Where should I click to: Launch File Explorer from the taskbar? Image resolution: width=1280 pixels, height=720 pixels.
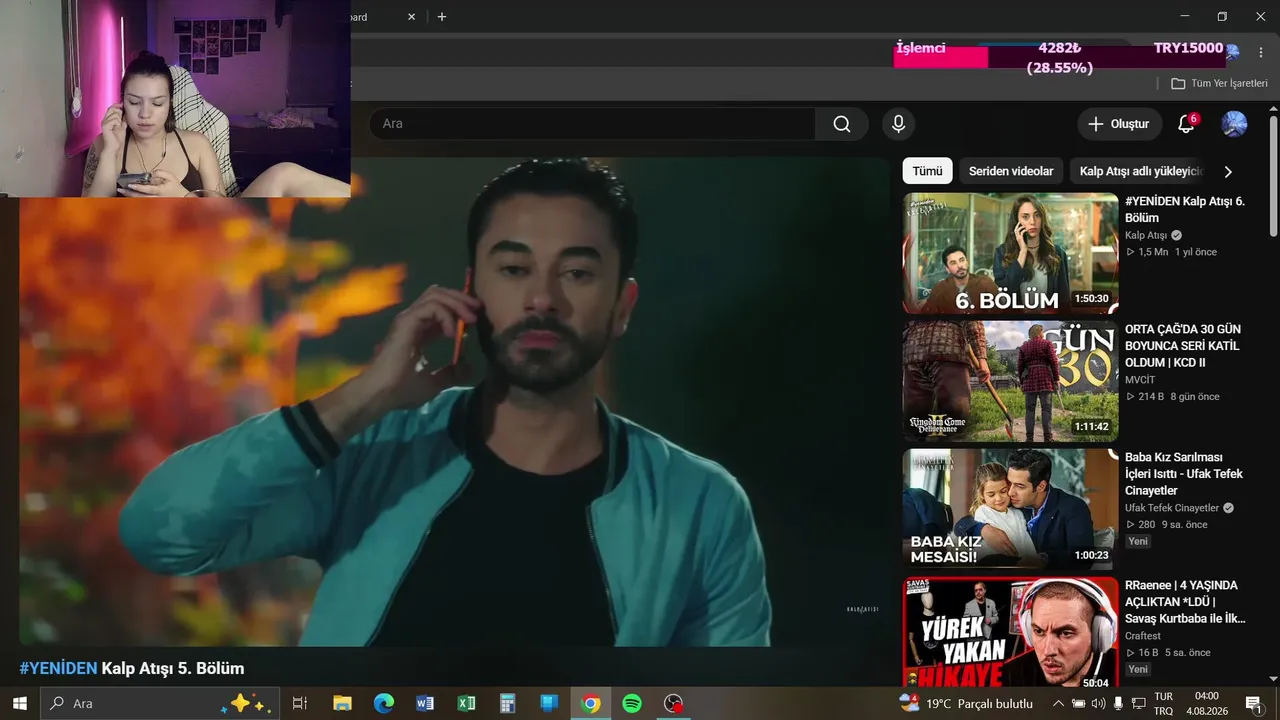pyautogui.click(x=342, y=703)
